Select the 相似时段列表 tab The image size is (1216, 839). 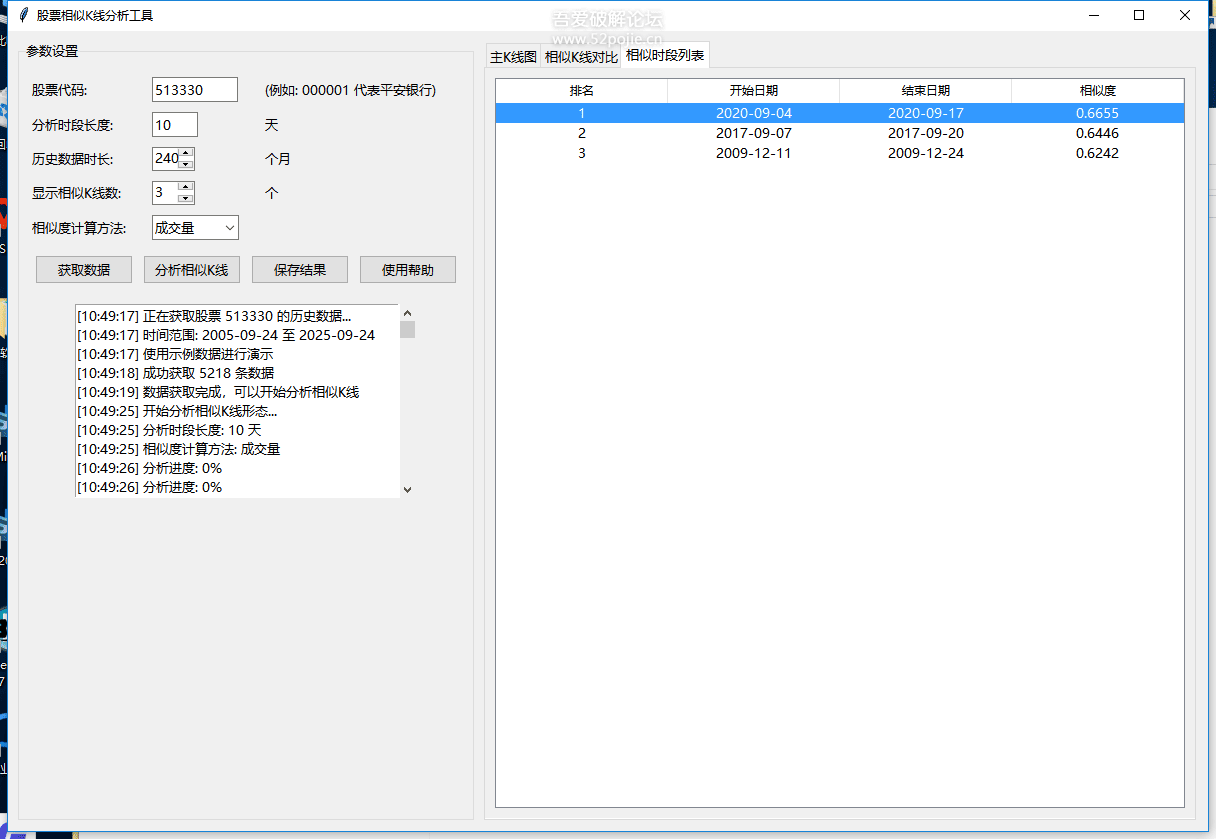(x=665, y=56)
